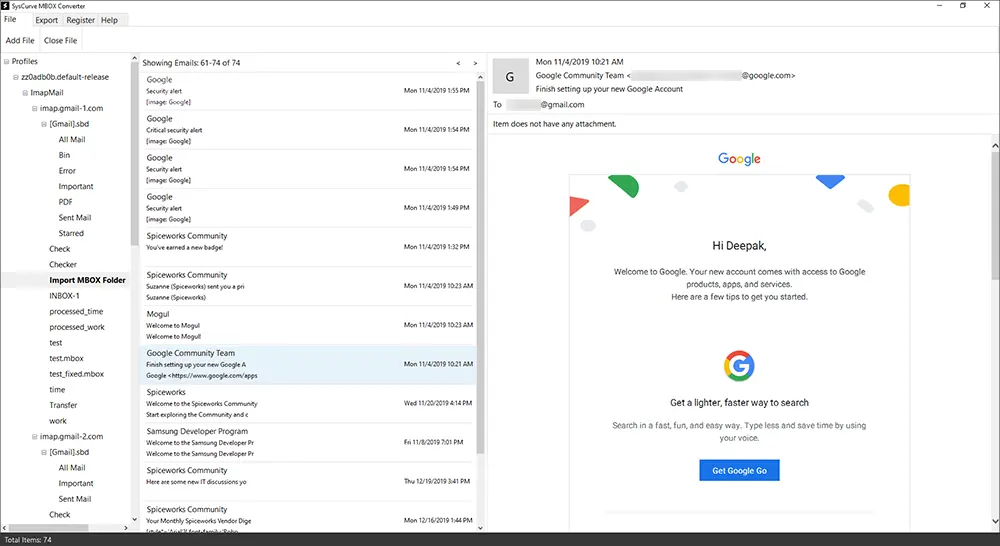Open Spiceworks Welcome to the Community email
Screen dimensions: 1000x546
(308, 403)
